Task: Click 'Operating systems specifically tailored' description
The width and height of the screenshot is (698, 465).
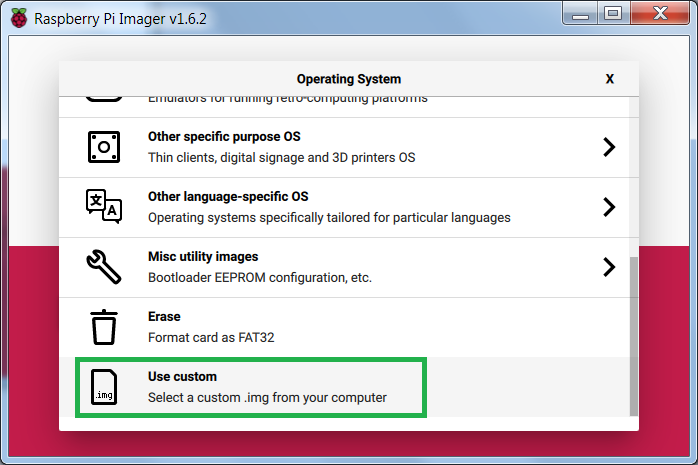Action: (x=329, y=218)
